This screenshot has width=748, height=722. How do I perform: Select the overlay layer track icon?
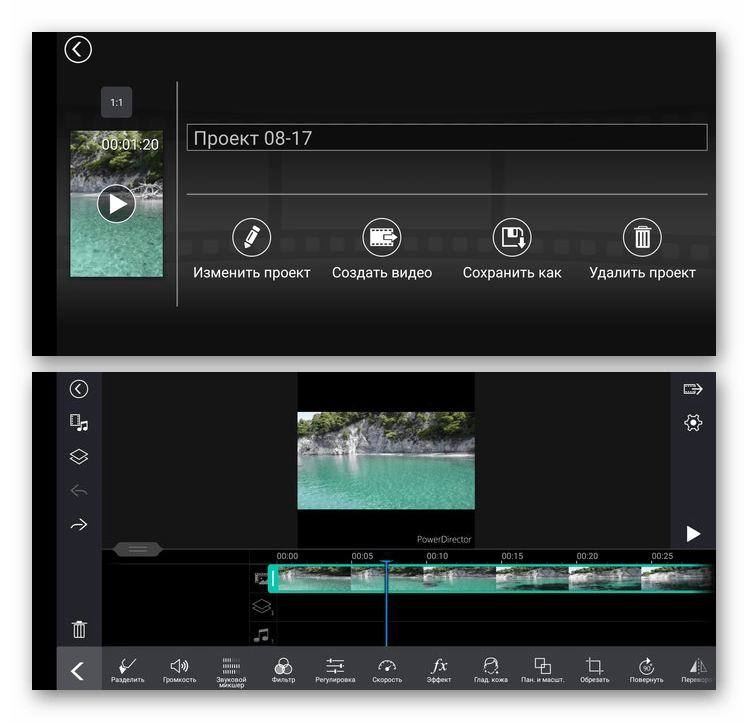pyautogui.click(x=262, y=607)
